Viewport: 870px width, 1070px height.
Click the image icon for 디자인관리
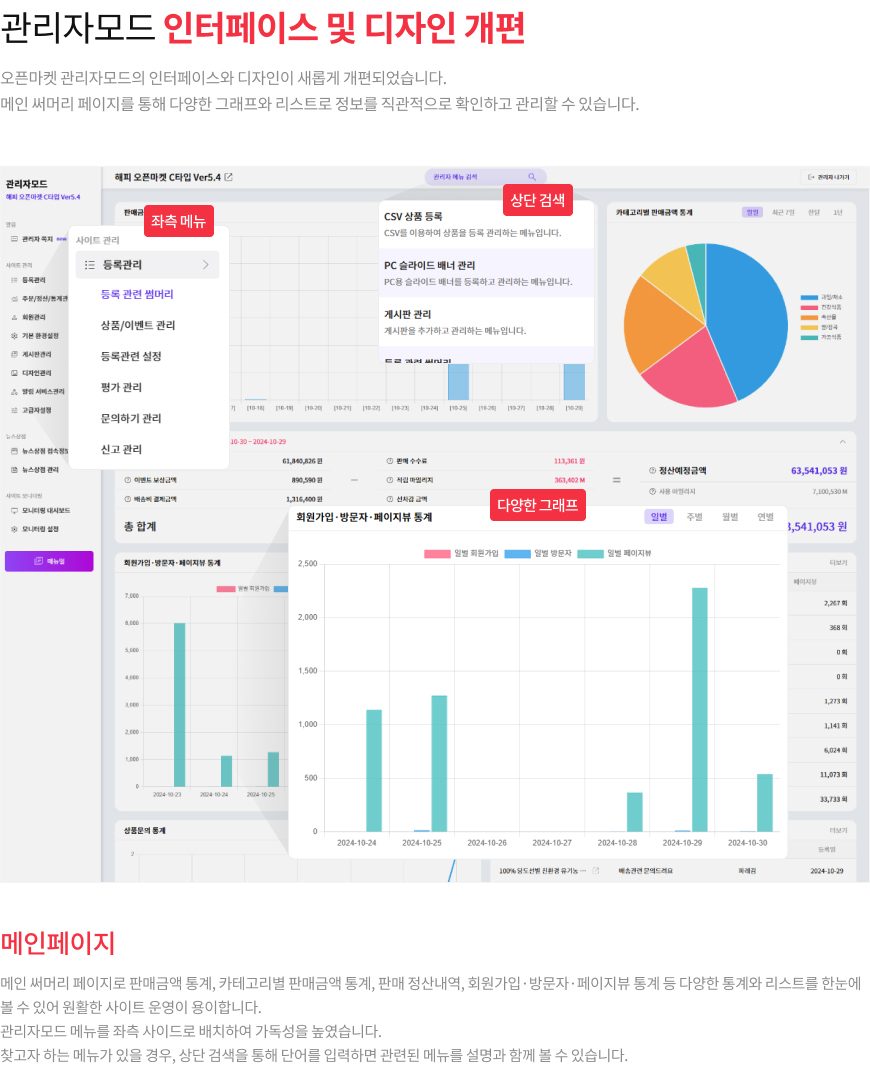pos(14,373)
